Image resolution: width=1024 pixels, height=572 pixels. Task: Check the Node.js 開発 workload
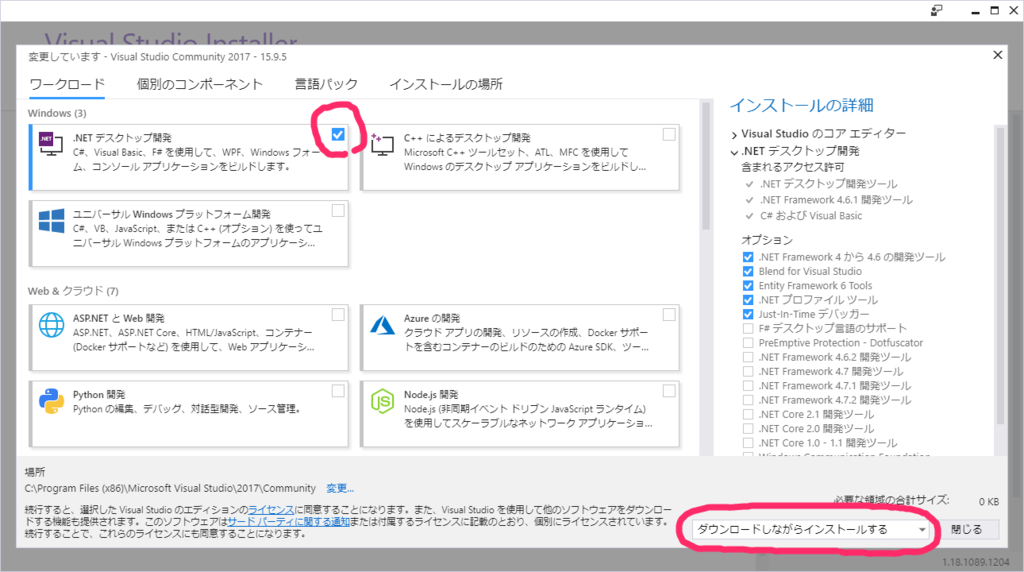[669, 391]
